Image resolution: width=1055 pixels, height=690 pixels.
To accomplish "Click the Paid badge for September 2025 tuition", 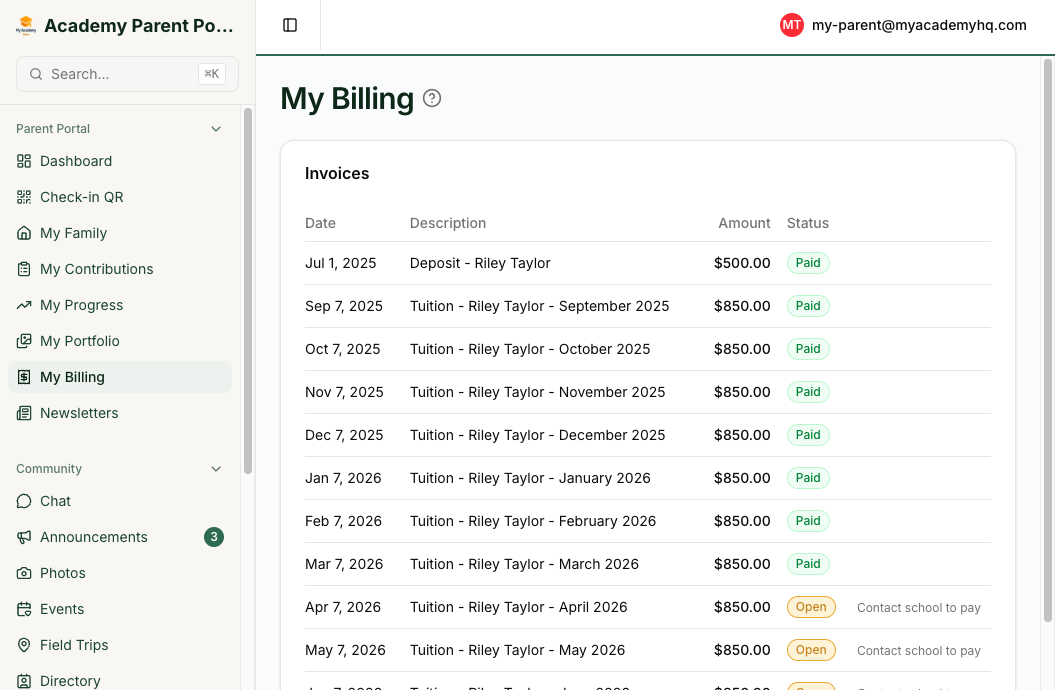I will click(x=808, y=306).
